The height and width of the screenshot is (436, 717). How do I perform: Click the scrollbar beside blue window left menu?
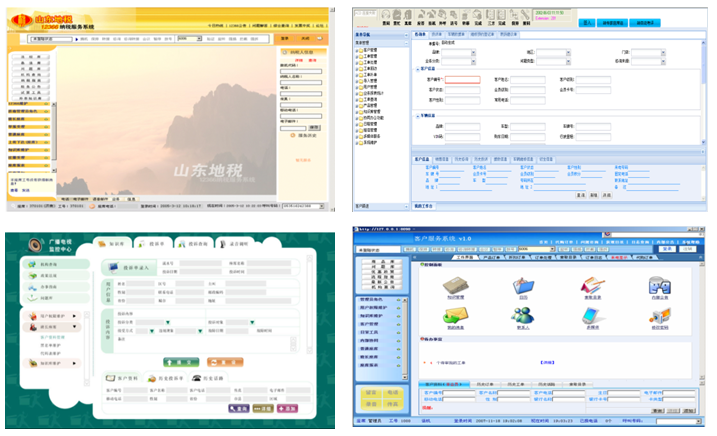pos(404,339)
